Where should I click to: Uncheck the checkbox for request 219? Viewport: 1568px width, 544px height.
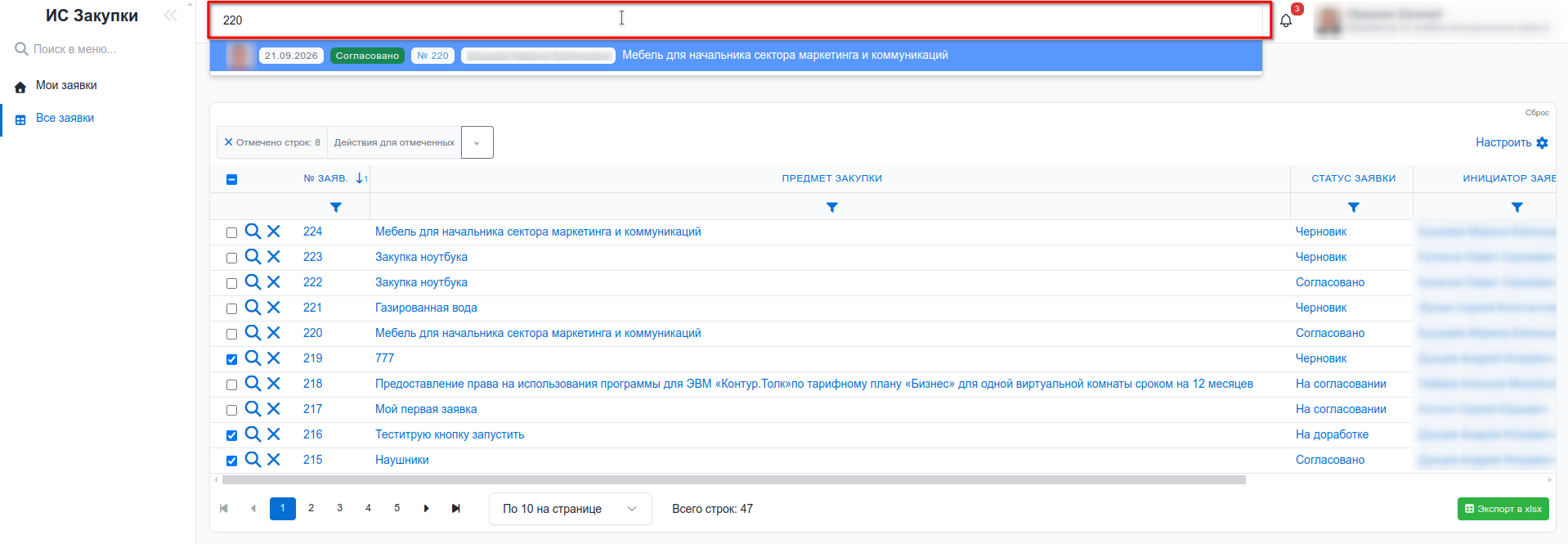232,360
